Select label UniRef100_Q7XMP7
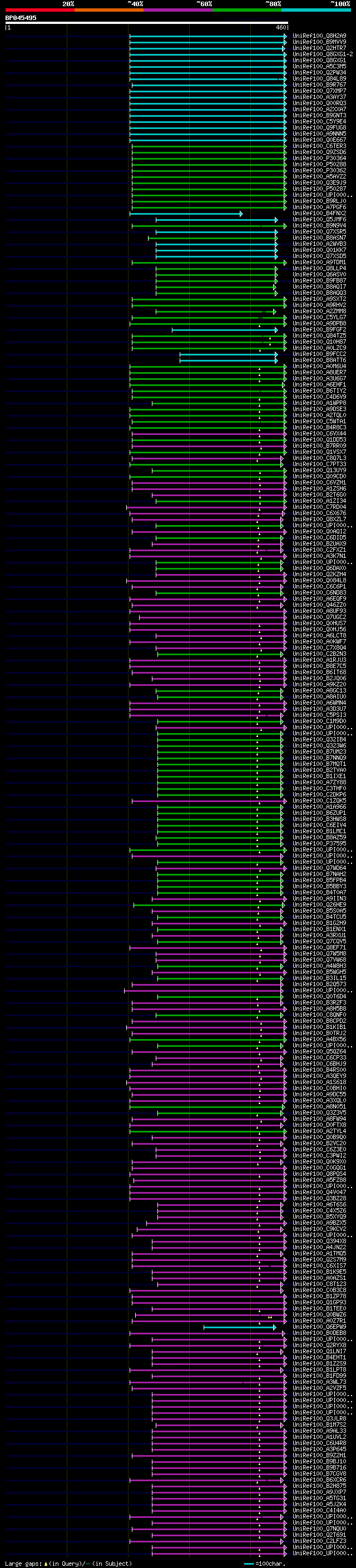Image resolution: width=356 pixels, height=1568 pixels. 319,91
